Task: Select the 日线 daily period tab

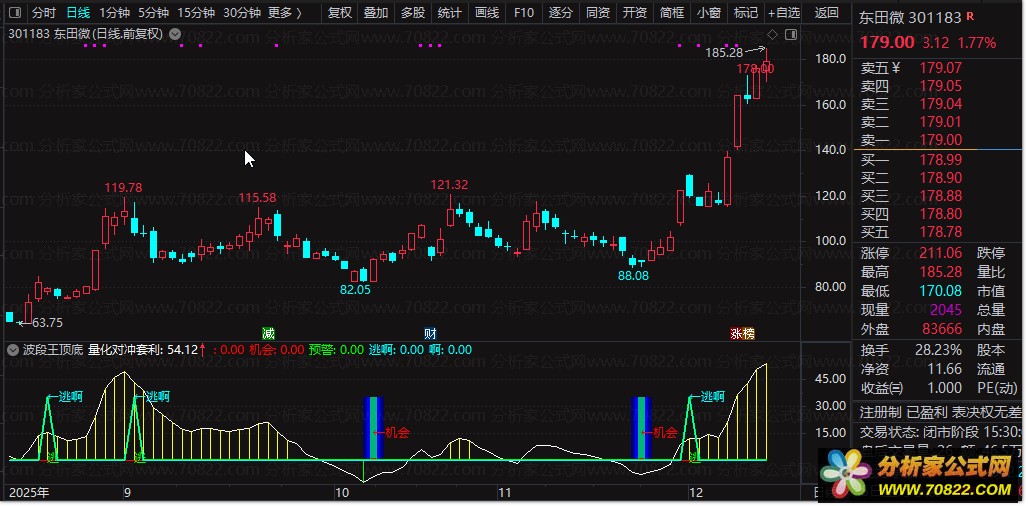Action: pos(78,12)
